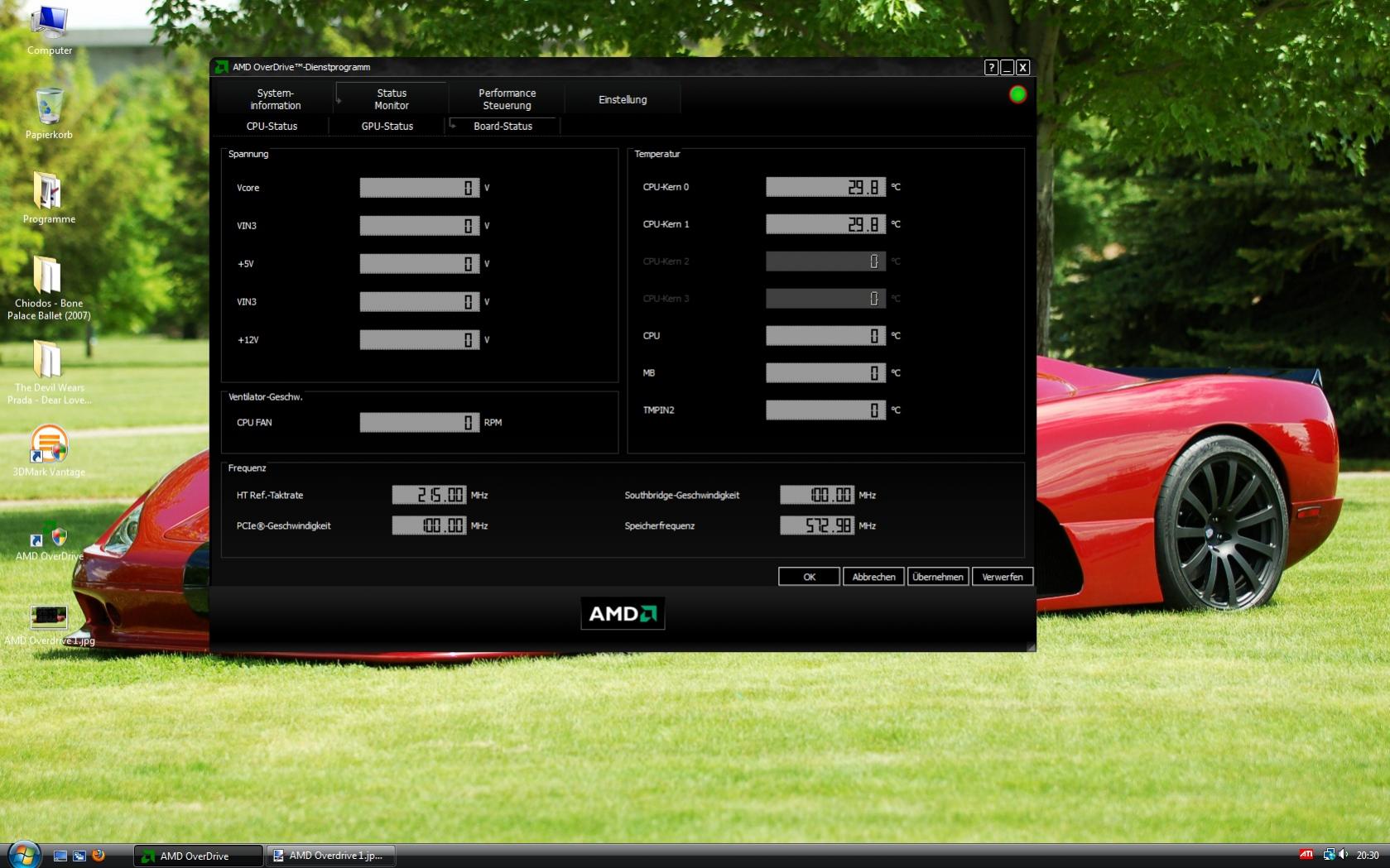The height and width of the screenshot is (868, 1390).
Task: Click the Speicherfrequenz value field
Action: click(x=817, y=525)
